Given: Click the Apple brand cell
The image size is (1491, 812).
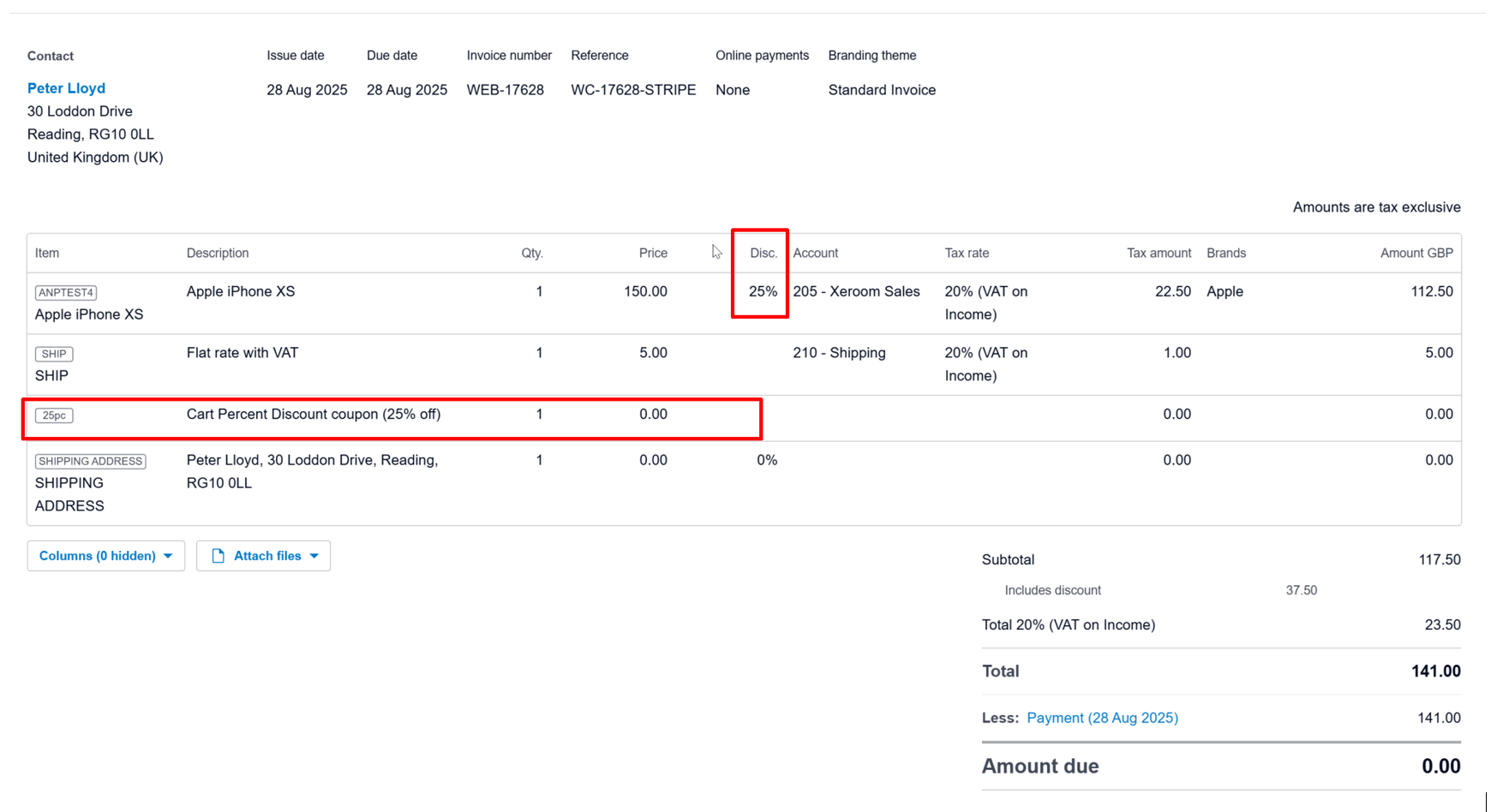Looking at the screenshot, I should pyautogui.click(x=1224, y=291).
